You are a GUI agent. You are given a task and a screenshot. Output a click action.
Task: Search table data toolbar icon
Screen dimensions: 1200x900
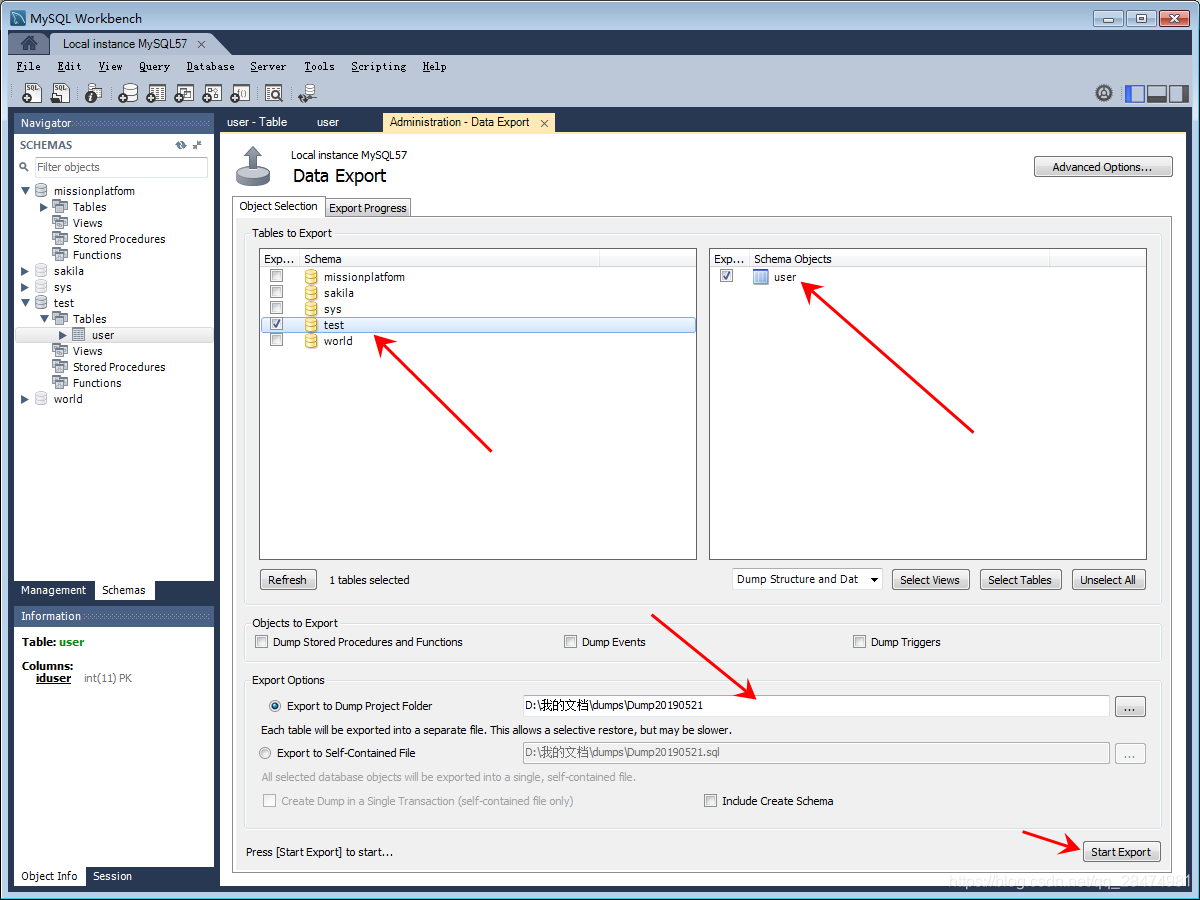coord(274,93)
